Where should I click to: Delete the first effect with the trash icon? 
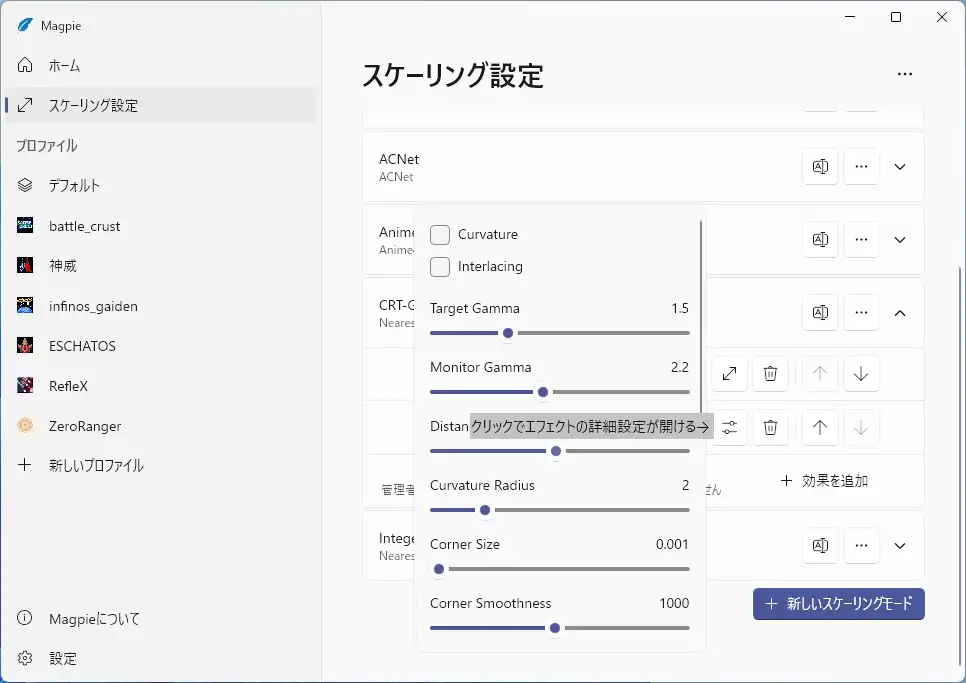click(x=770, y=374)
